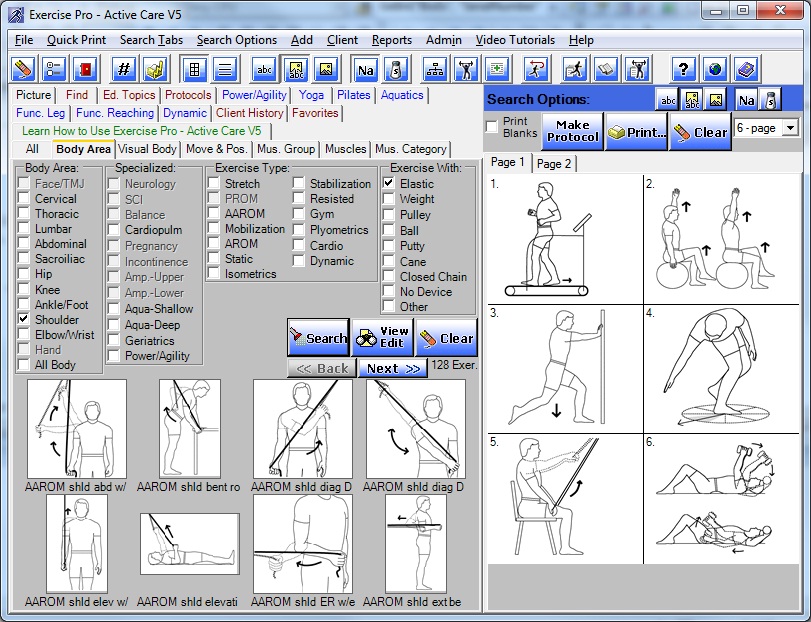Click the 'Na' icon in main toolbar
Screen dimensions: 811x622
point(365,69)
